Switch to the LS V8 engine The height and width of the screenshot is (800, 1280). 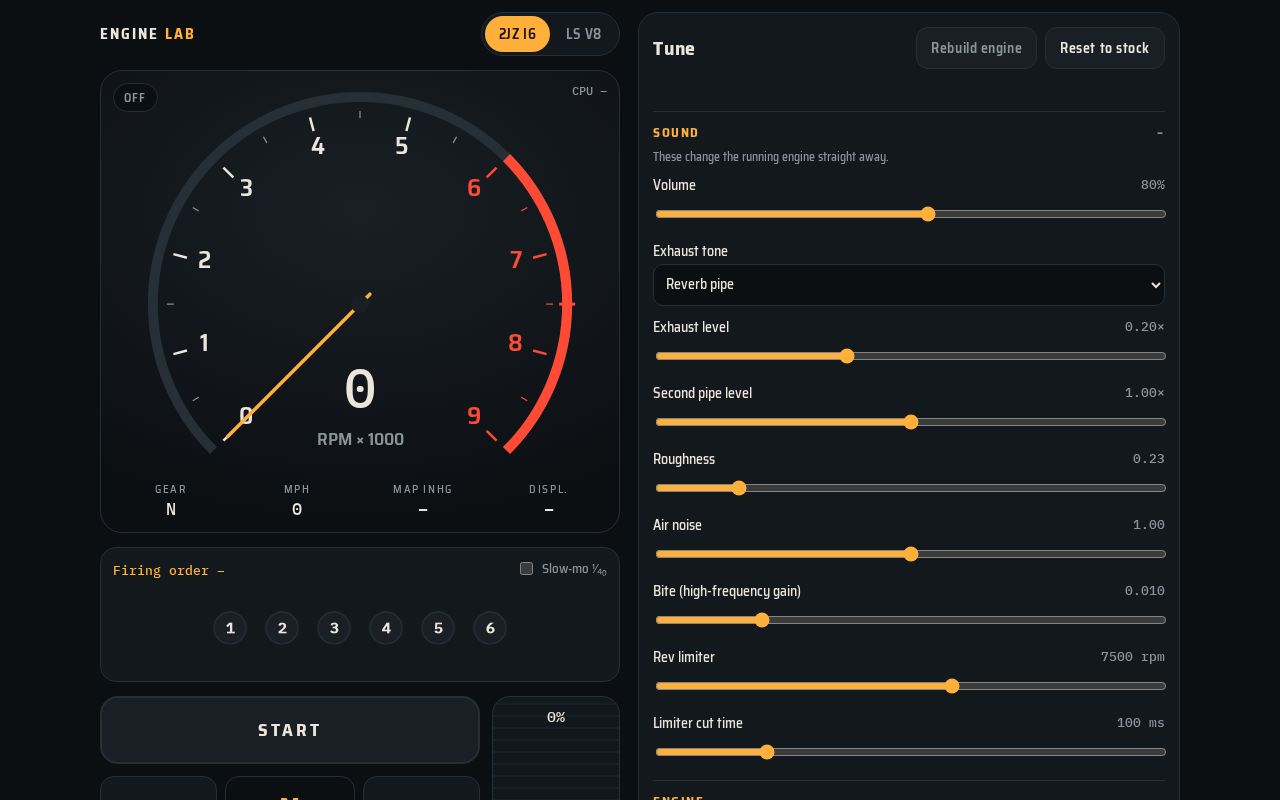584,34
